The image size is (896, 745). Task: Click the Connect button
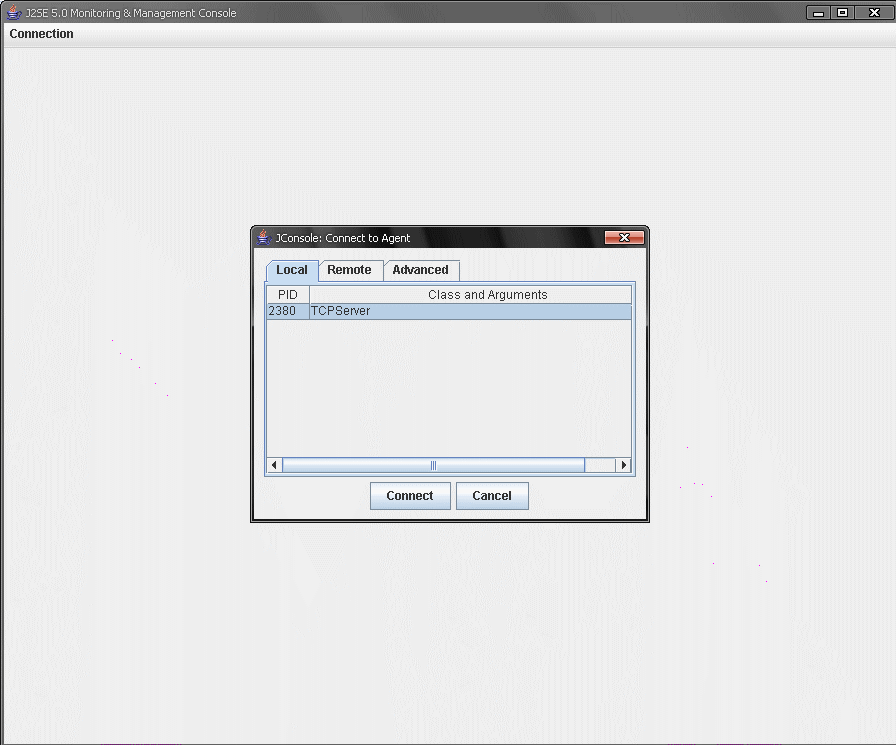410,495
